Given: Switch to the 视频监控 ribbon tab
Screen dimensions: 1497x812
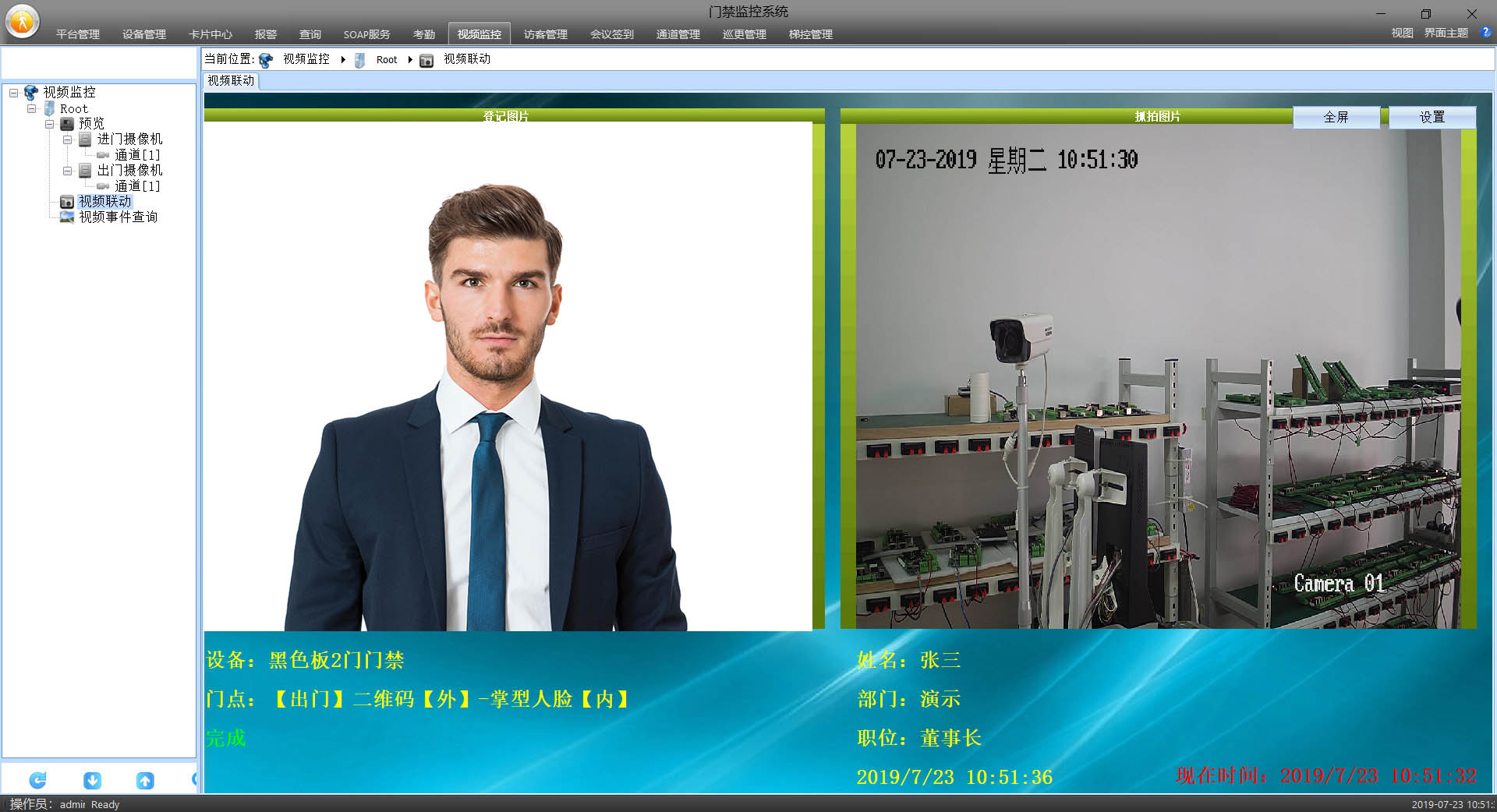Looking at the screenshot, I should tap(480, 34).
